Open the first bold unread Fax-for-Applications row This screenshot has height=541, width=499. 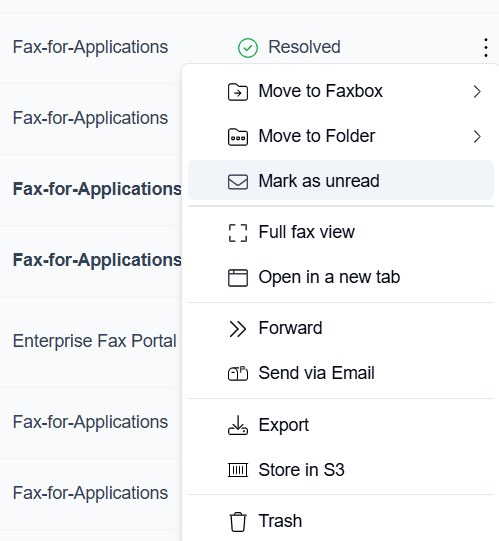coord(97,189)
